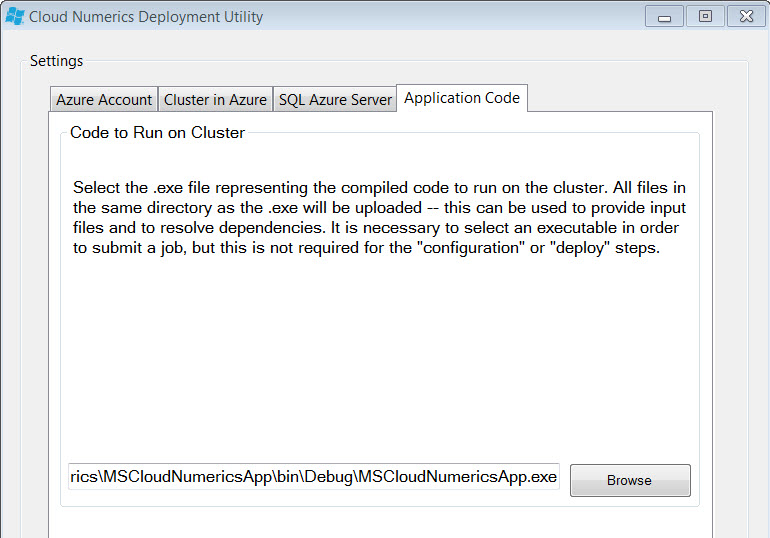Click the instructions paragraph about the .exe file
This screenshot has width=770, height=538.
click(x=379, y=217)
